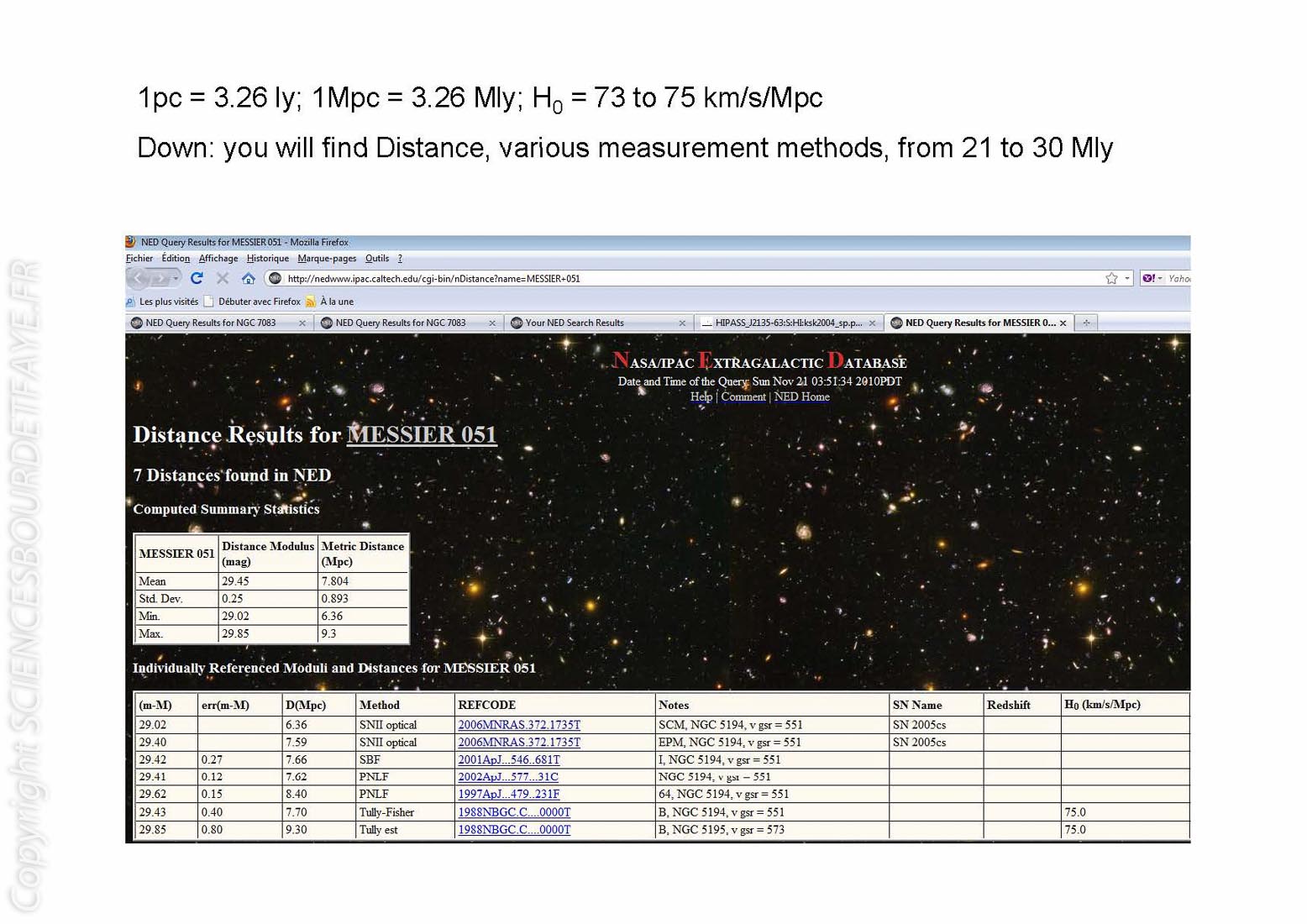Click the Yahoo search engine icon
1307x924 pixels.
(1148, 278)
